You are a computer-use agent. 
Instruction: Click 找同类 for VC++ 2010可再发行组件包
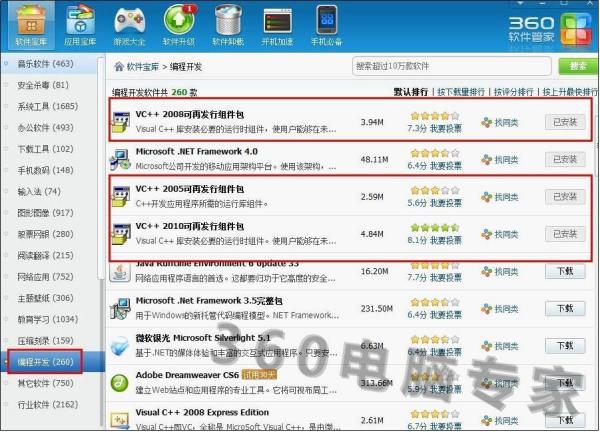click(500, 234)
